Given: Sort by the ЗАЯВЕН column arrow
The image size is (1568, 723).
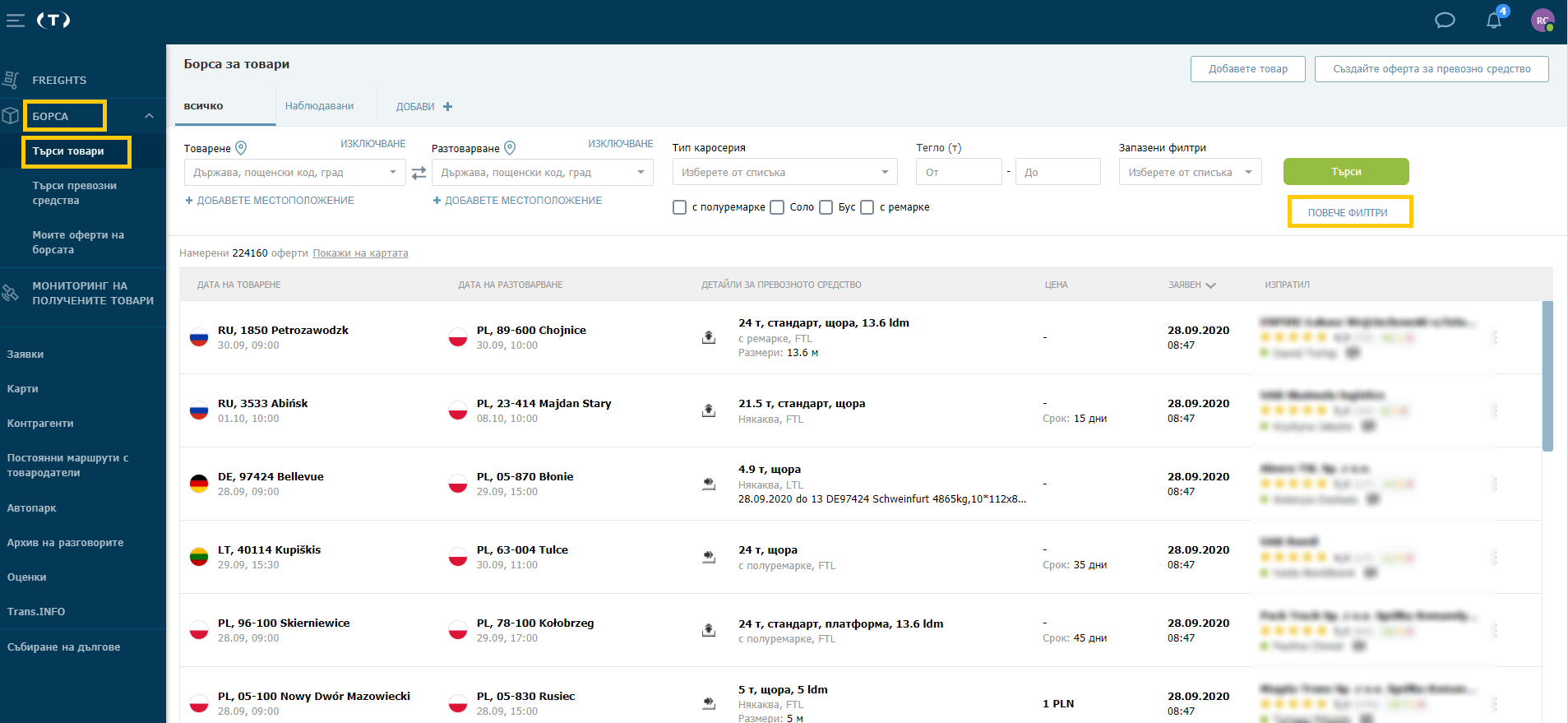Looking at the screenshot, I should point(1211,285).
